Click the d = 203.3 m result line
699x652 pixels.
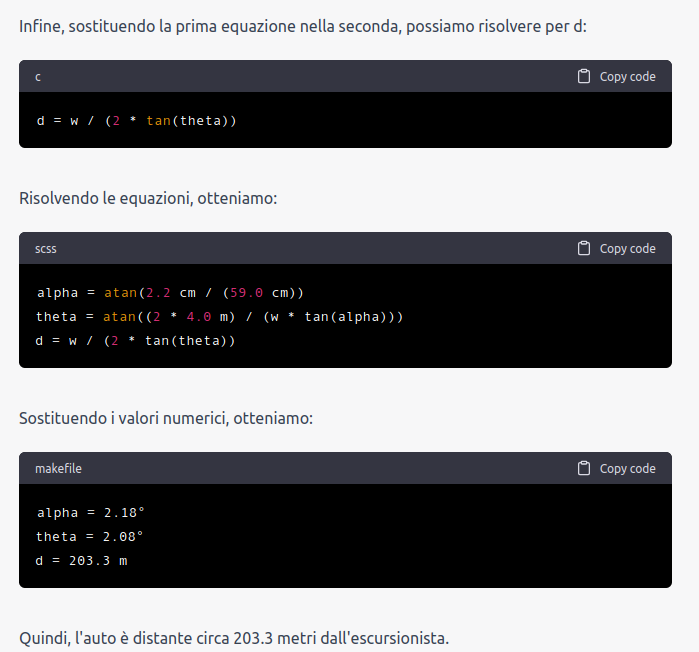click(82, 561)
